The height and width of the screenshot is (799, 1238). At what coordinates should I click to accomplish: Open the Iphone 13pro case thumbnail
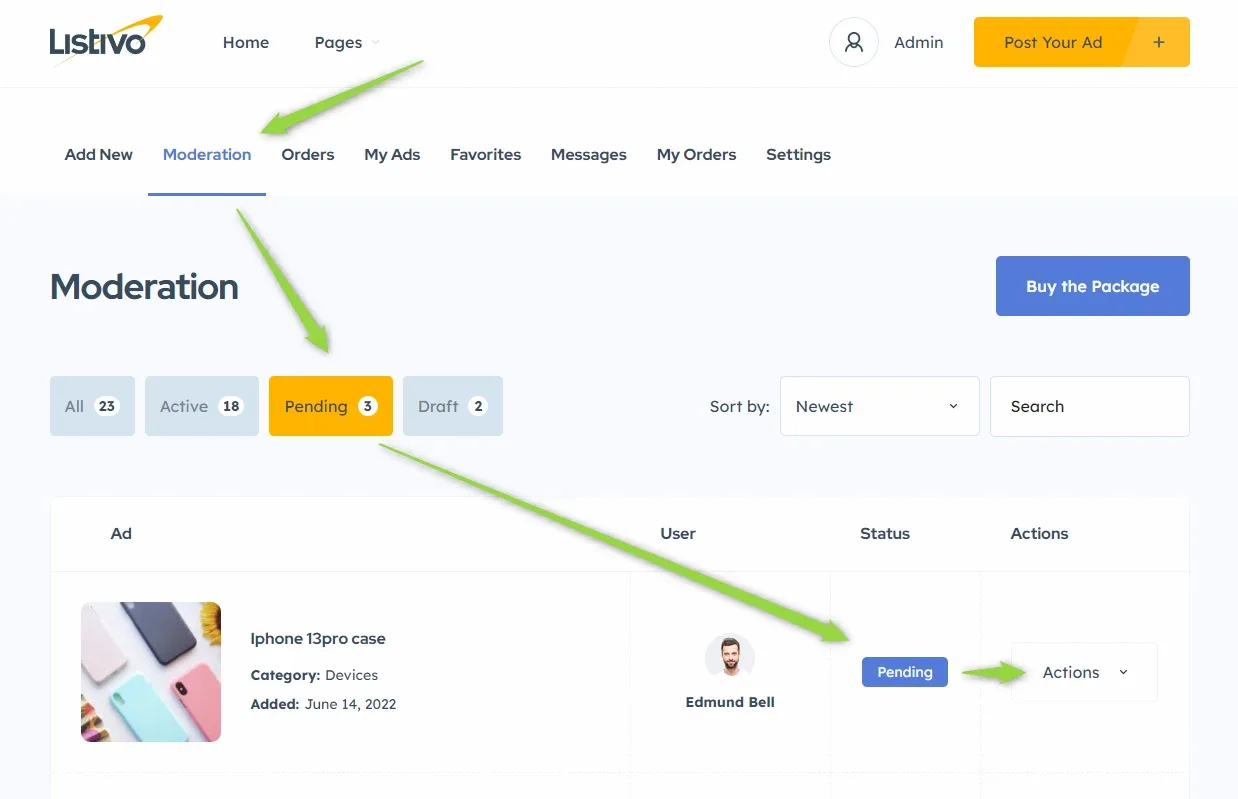(151, 672)
